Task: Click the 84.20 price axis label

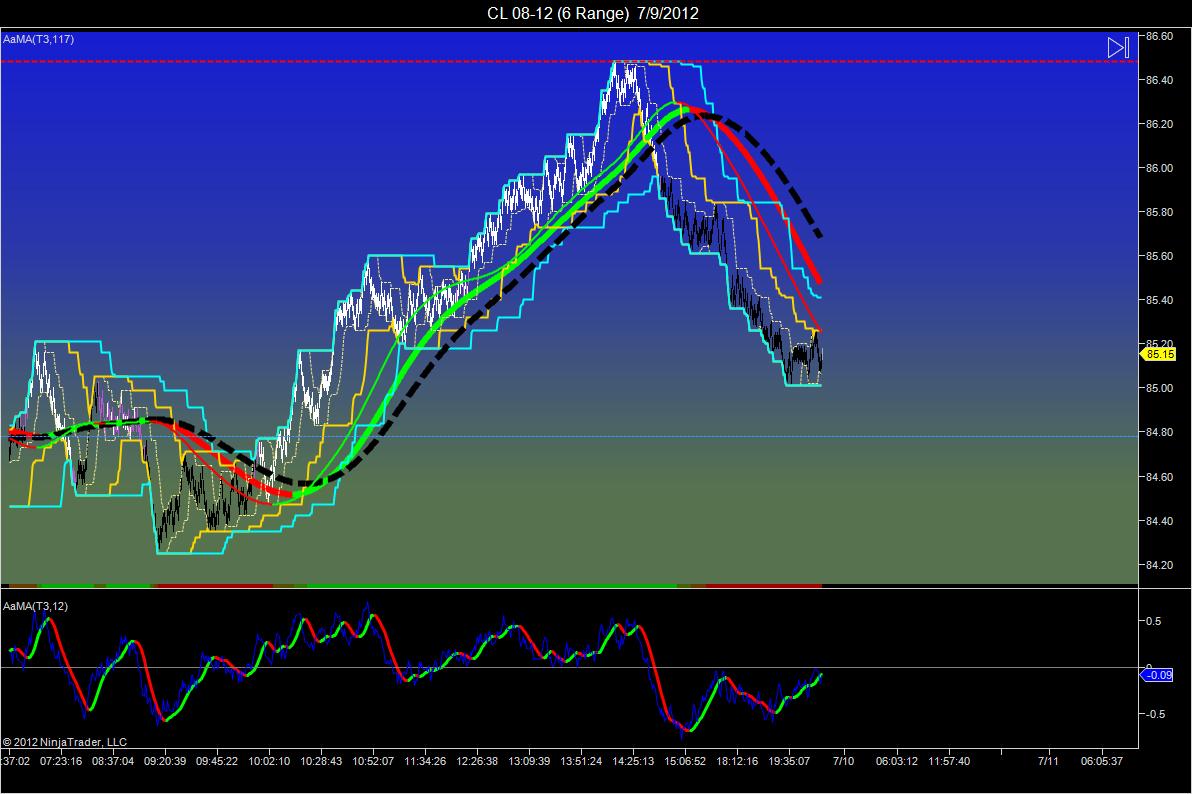Action: 1159,565
